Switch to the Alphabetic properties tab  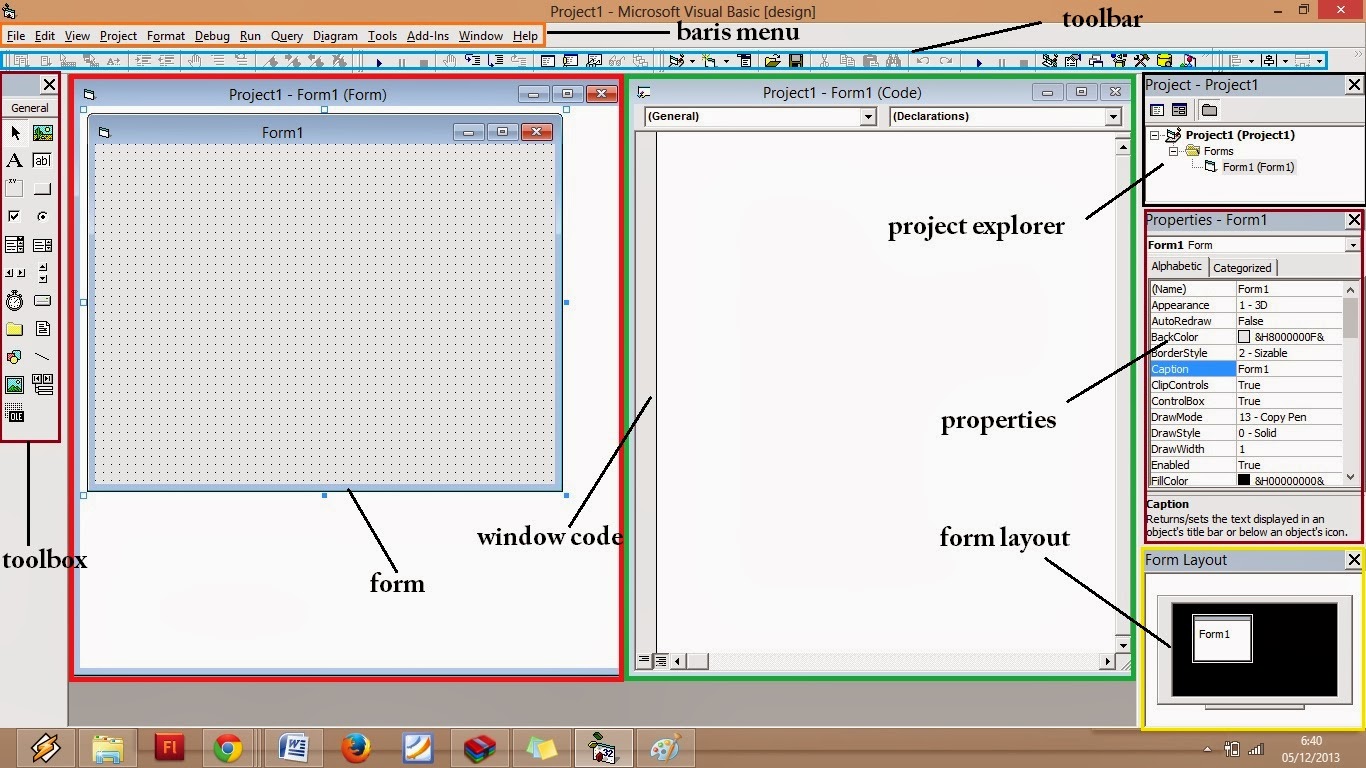pos(1177,267)
